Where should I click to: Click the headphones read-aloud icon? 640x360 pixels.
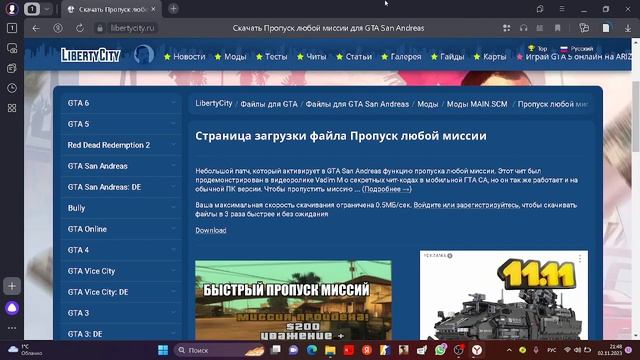click(524, 28)
